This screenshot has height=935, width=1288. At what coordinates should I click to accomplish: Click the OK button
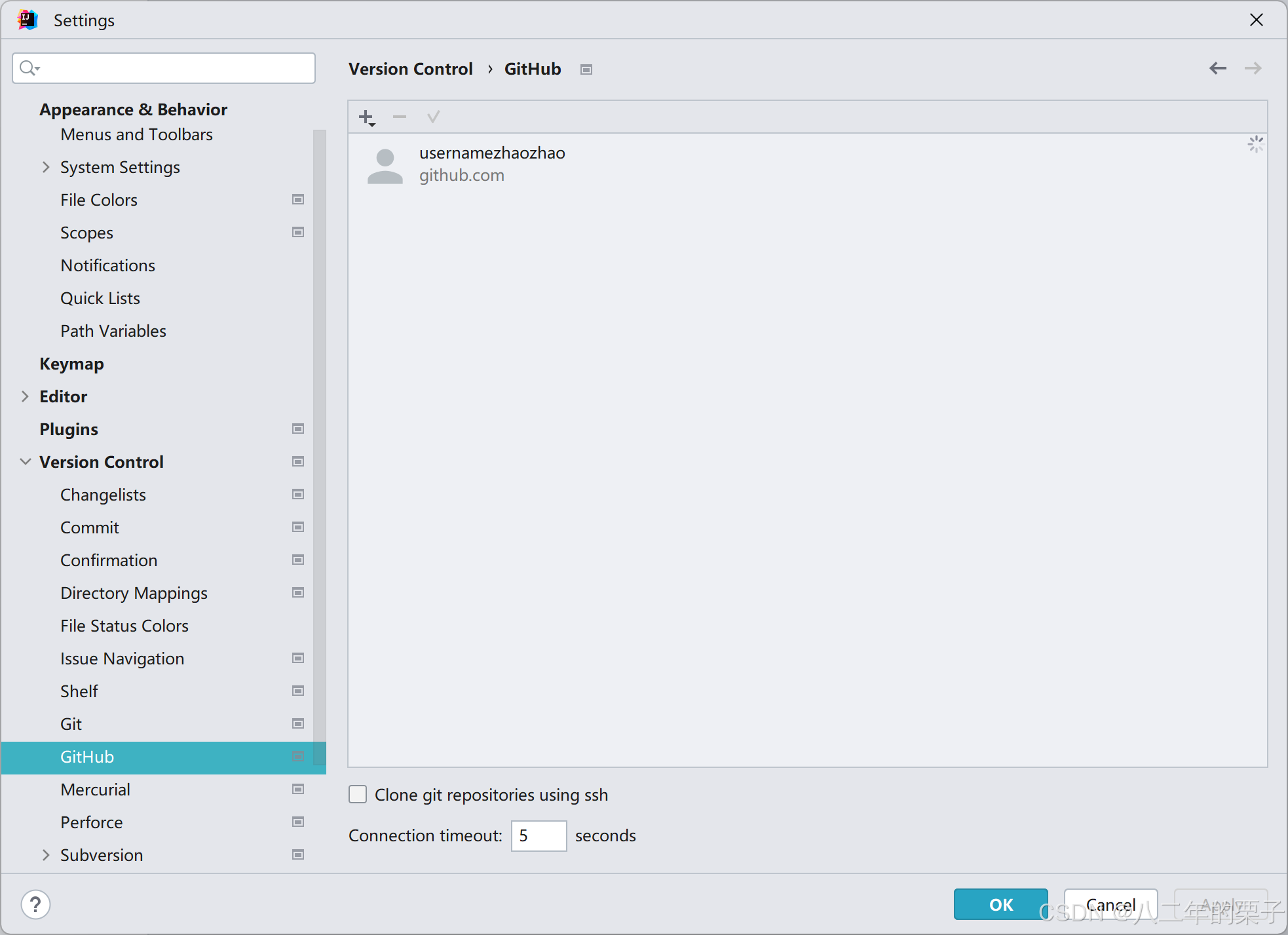click(1000, 904)
